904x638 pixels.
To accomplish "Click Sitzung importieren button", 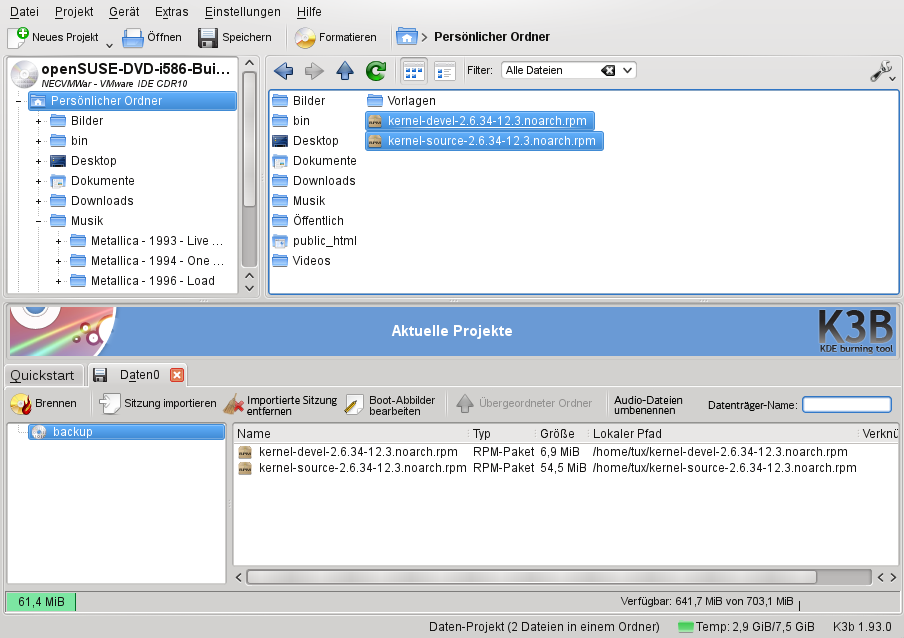I will [158, 404].
